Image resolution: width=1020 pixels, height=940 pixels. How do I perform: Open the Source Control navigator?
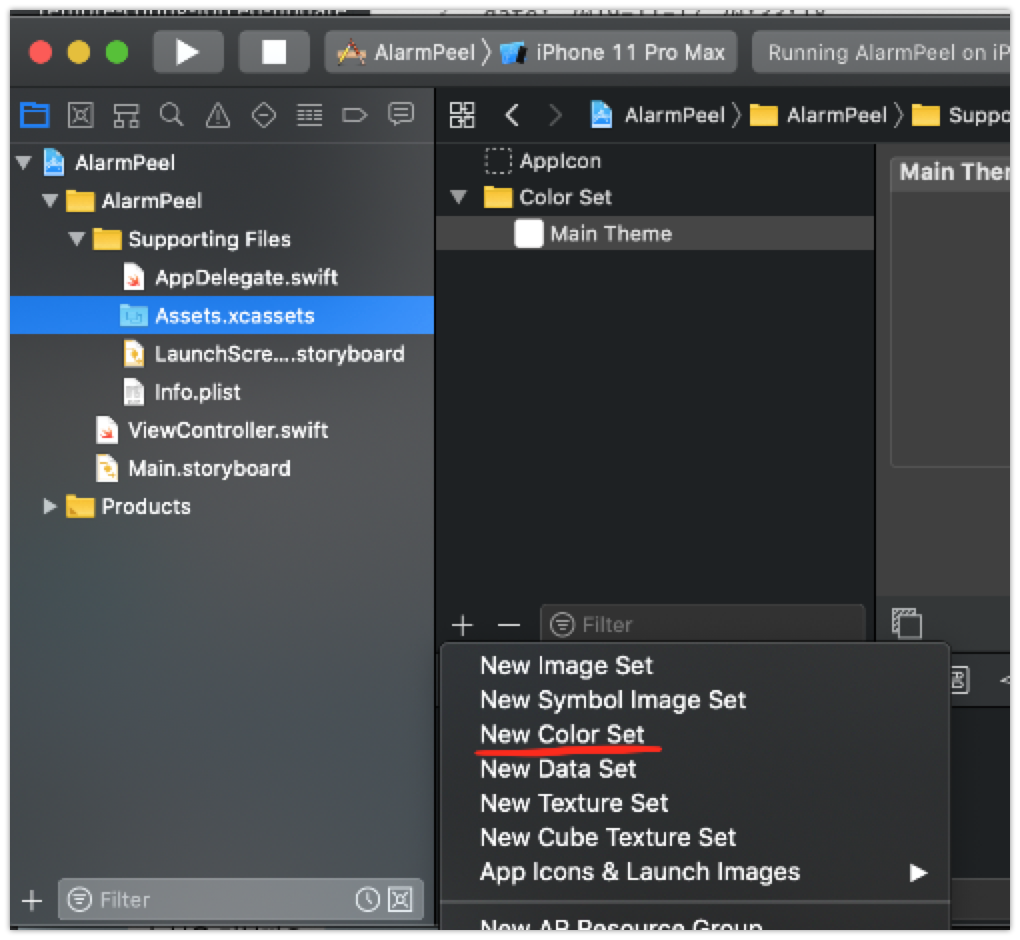(81, 115)
